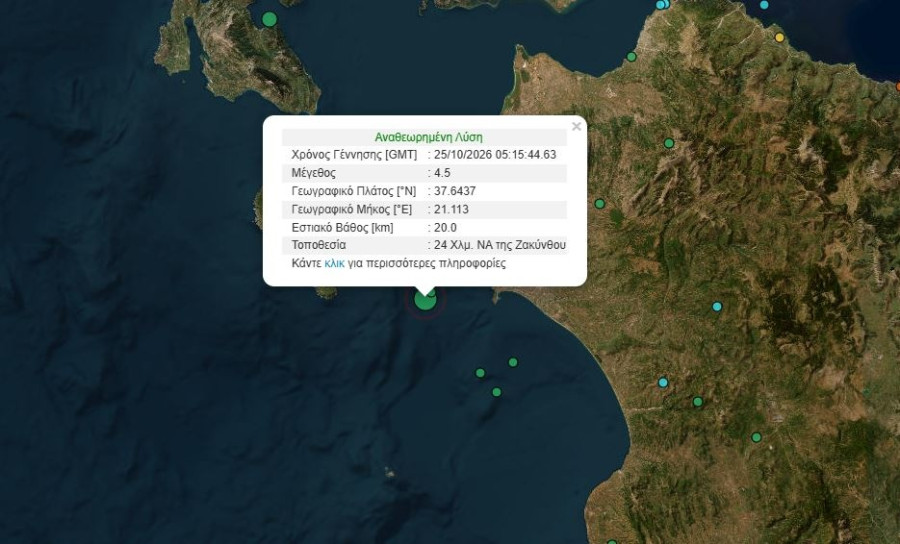Open the 'κλικ' link for more information
This screenshot has width=900, height=544.
tap(334, 263)
